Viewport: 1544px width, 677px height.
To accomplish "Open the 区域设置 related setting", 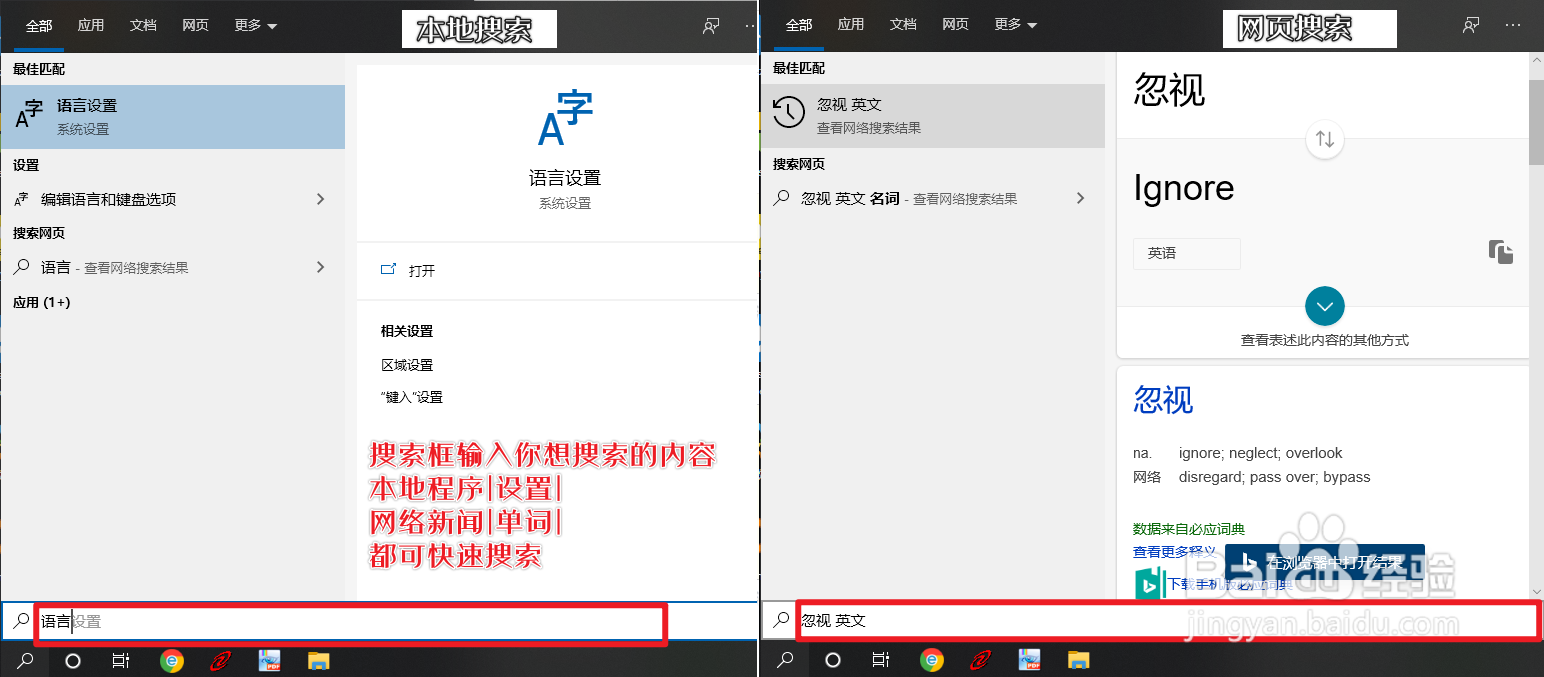I will click(x=407, y=365).
